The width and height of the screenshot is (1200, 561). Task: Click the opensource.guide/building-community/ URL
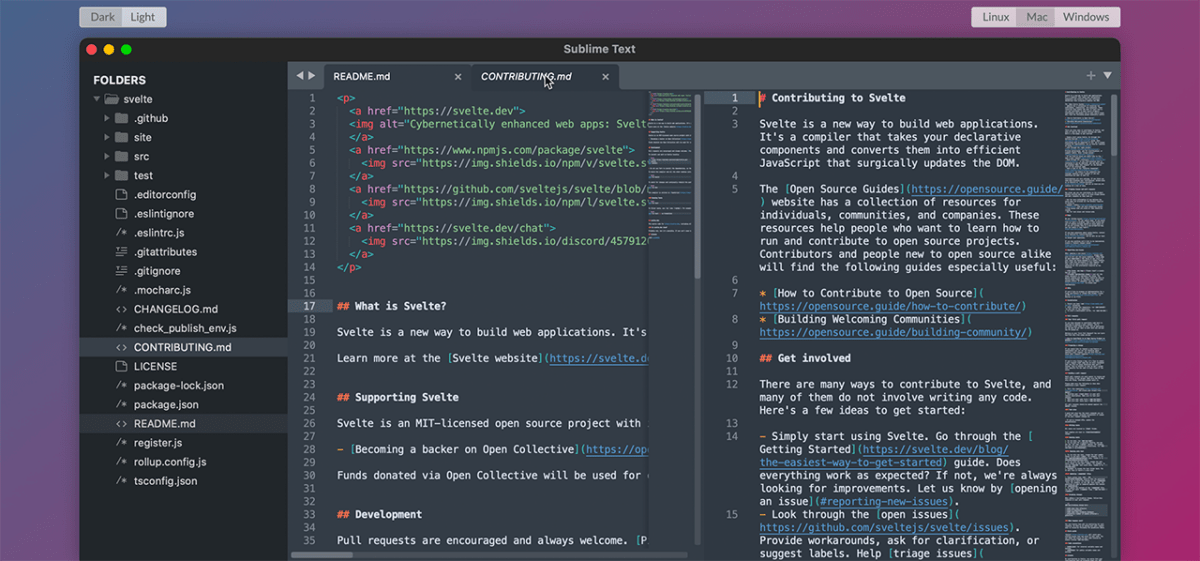click(x=895, y=332)
